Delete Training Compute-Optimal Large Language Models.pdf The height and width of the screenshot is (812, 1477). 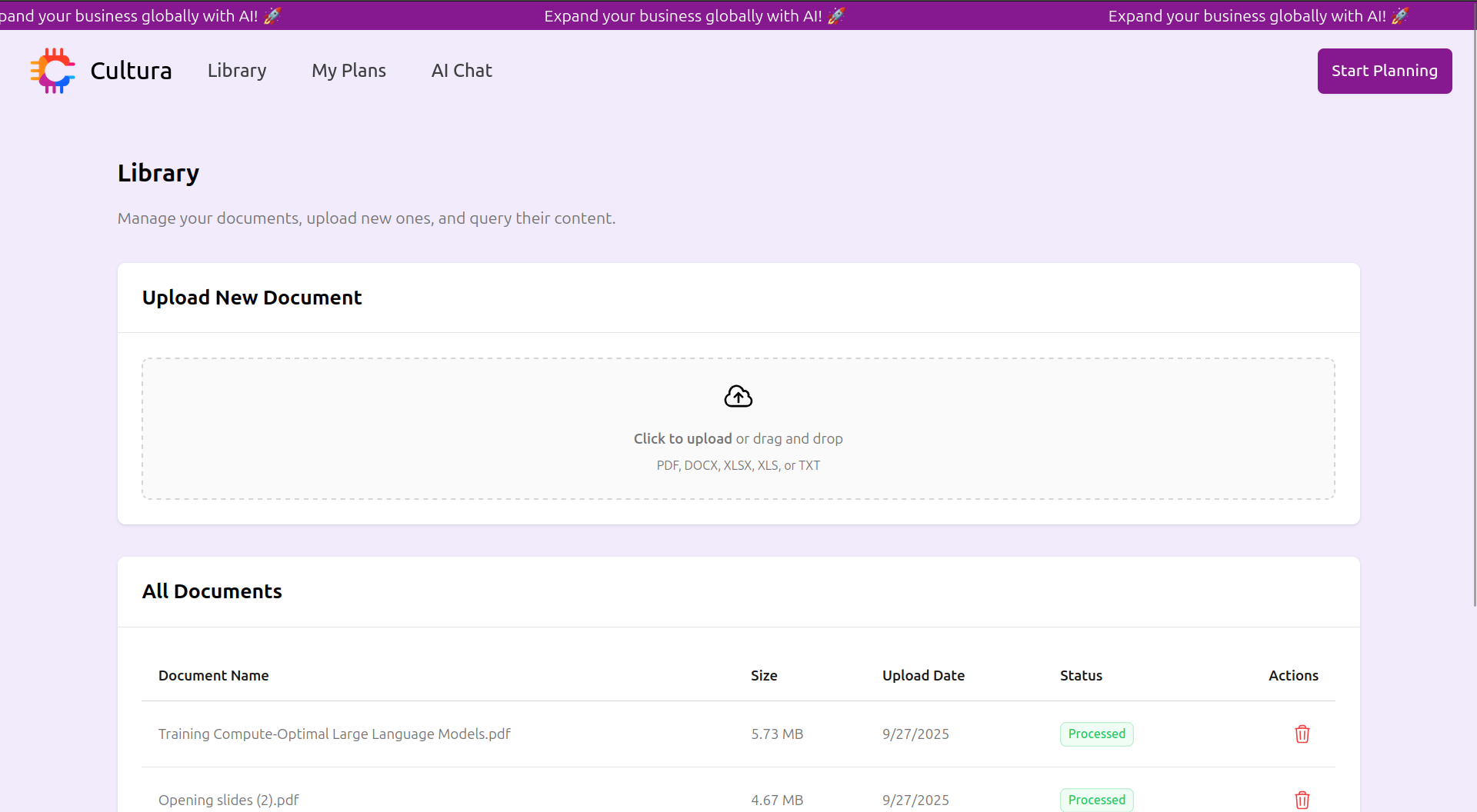(1302, 734)
